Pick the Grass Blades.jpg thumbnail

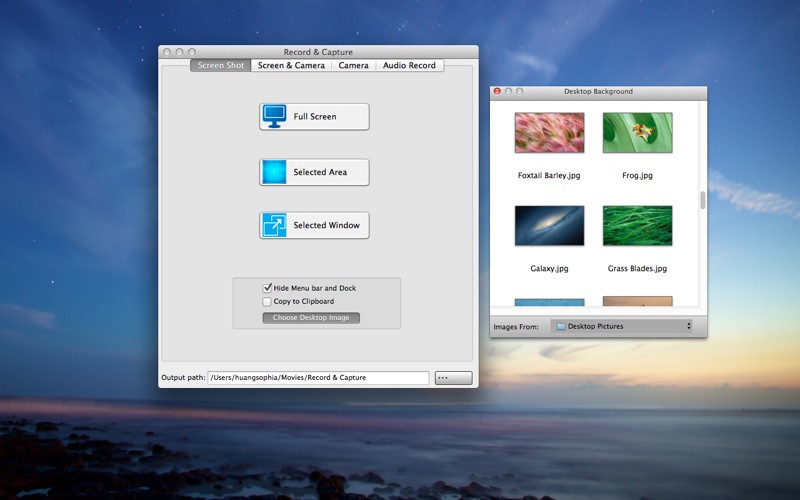coord(637,226)
